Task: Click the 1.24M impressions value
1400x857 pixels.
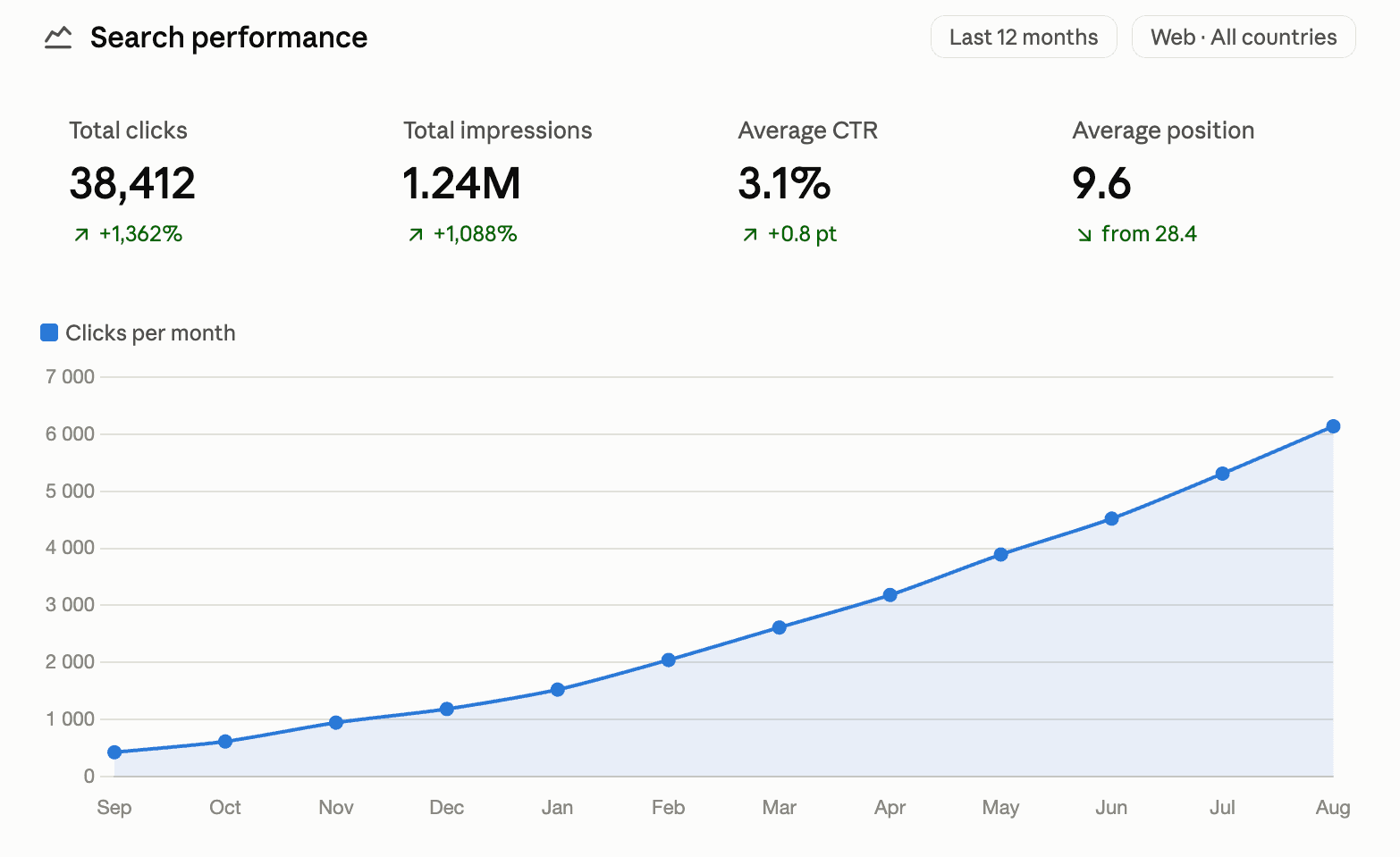Action: point(461,183)
